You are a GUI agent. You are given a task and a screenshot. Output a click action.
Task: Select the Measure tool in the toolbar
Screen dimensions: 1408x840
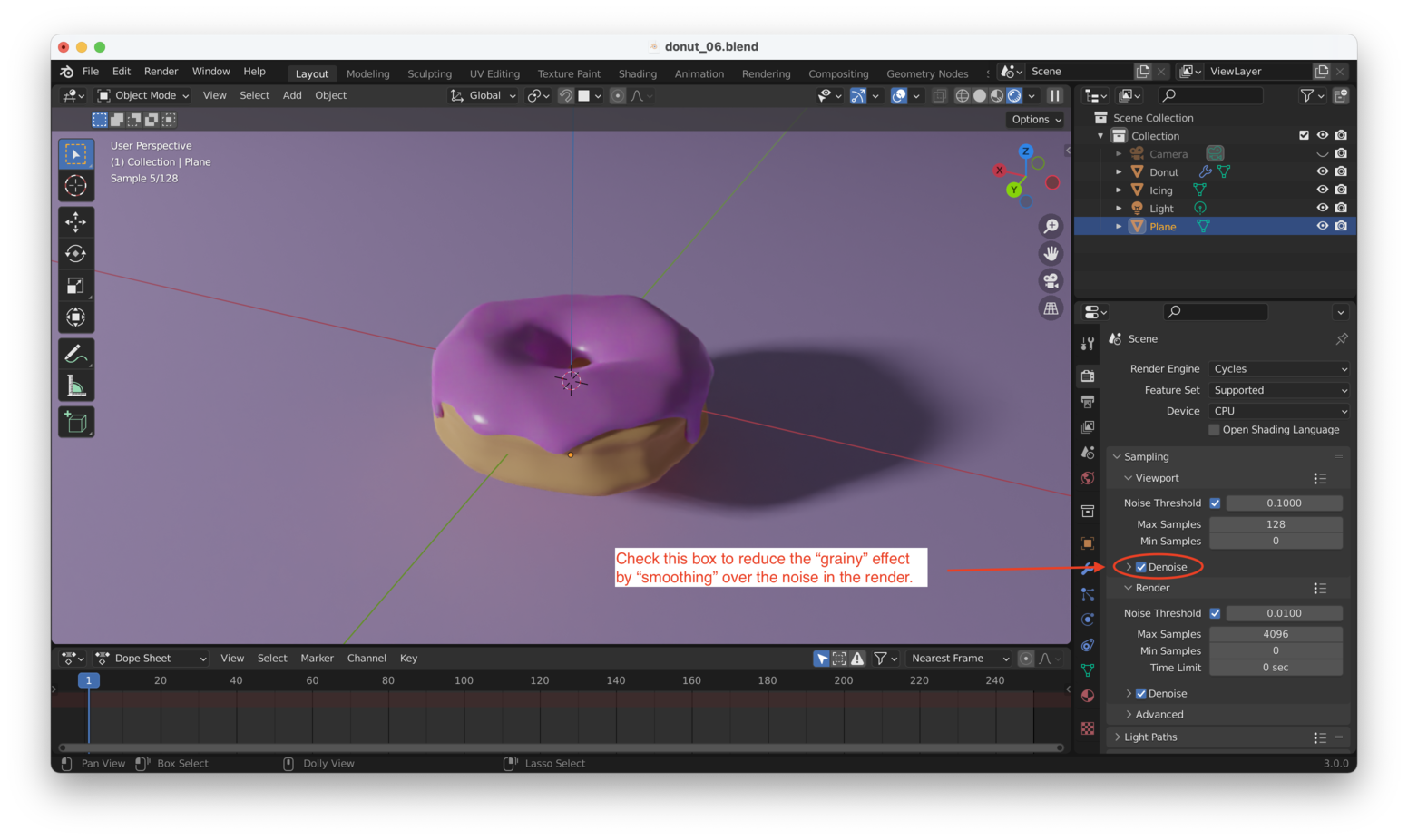click(76, 384)
